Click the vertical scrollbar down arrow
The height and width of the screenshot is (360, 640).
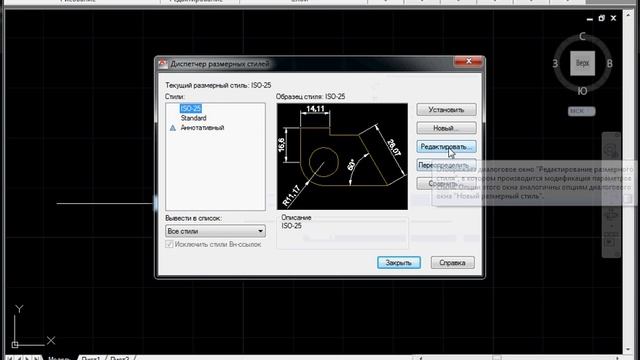[x=628, y=350]
